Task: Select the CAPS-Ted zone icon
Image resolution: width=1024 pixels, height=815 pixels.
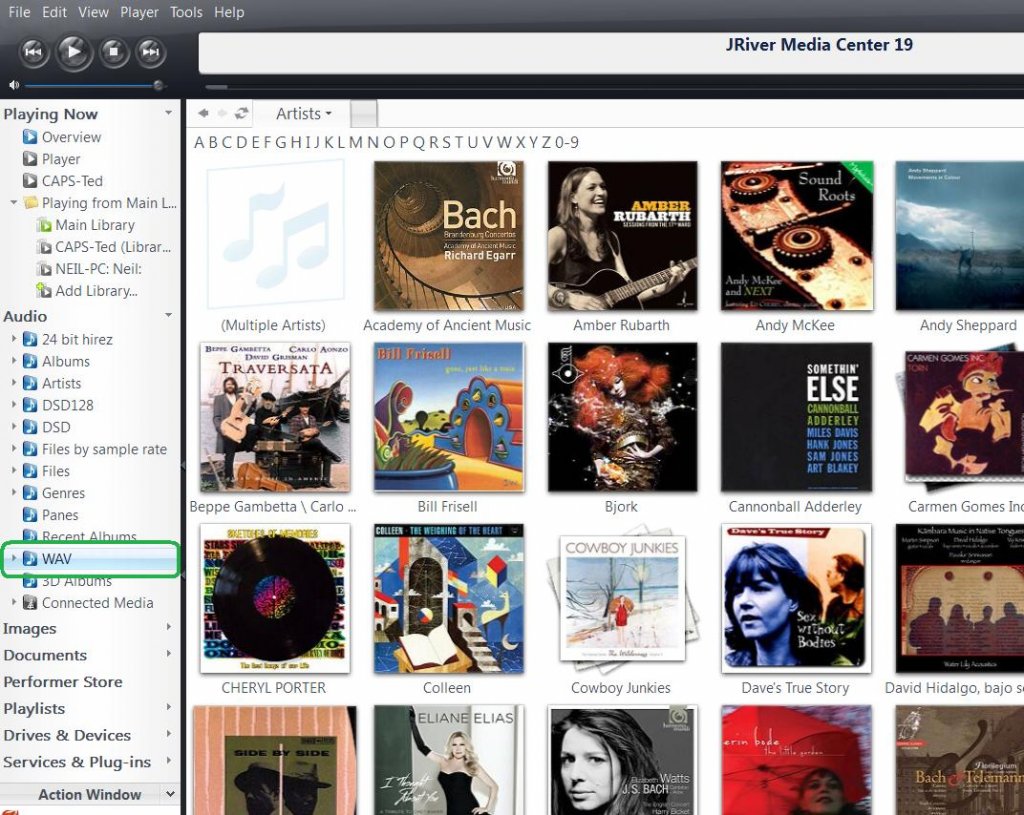Action: (30, 181)
